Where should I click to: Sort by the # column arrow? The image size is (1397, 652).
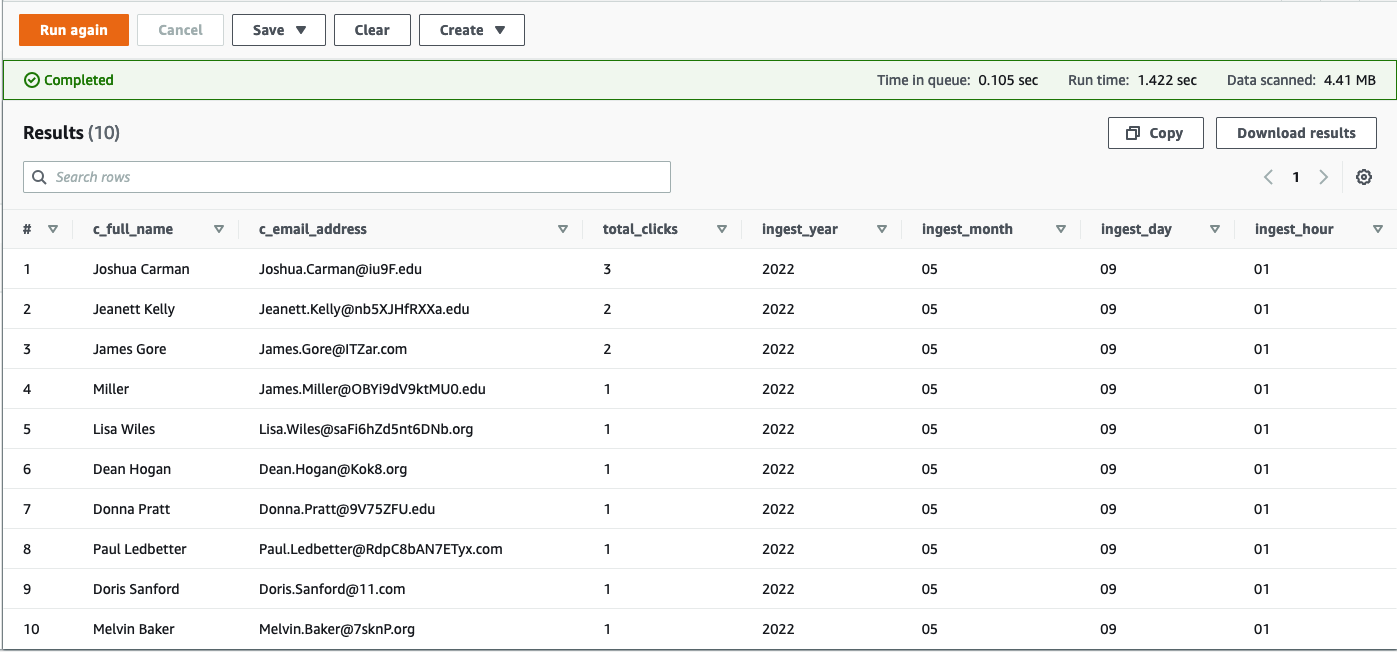pos(53,229)
